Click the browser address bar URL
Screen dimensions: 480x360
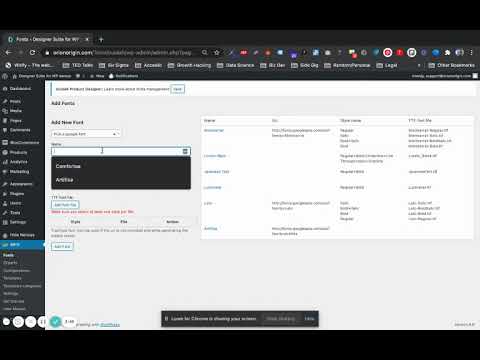tap(122, 53)
